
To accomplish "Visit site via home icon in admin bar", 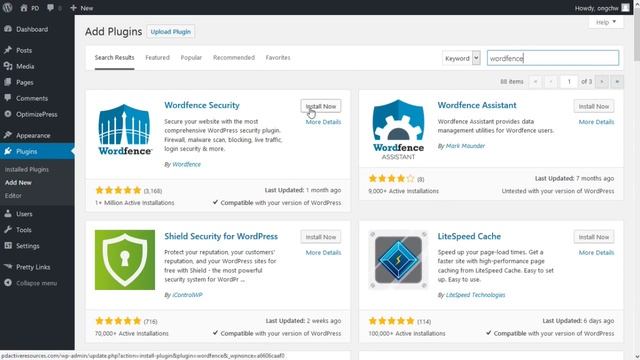I will click(24, 8).
